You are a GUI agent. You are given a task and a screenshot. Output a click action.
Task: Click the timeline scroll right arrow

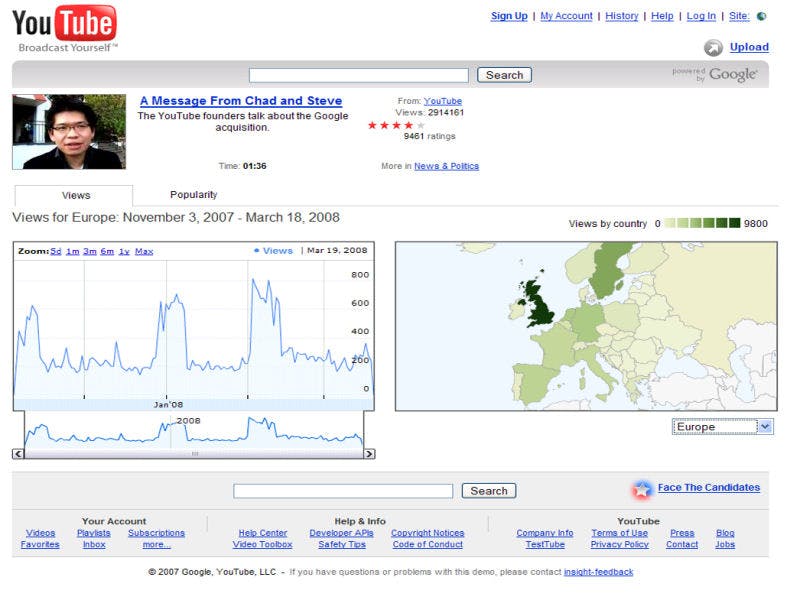pos(369,454)
